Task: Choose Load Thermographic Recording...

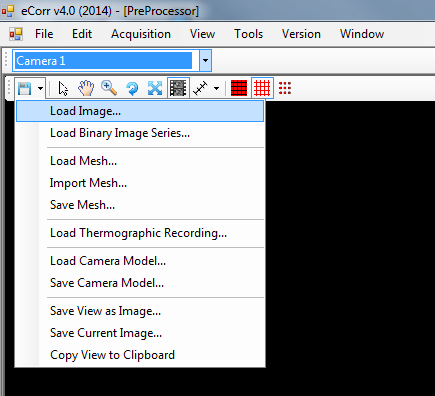Action: click(140, 233)
